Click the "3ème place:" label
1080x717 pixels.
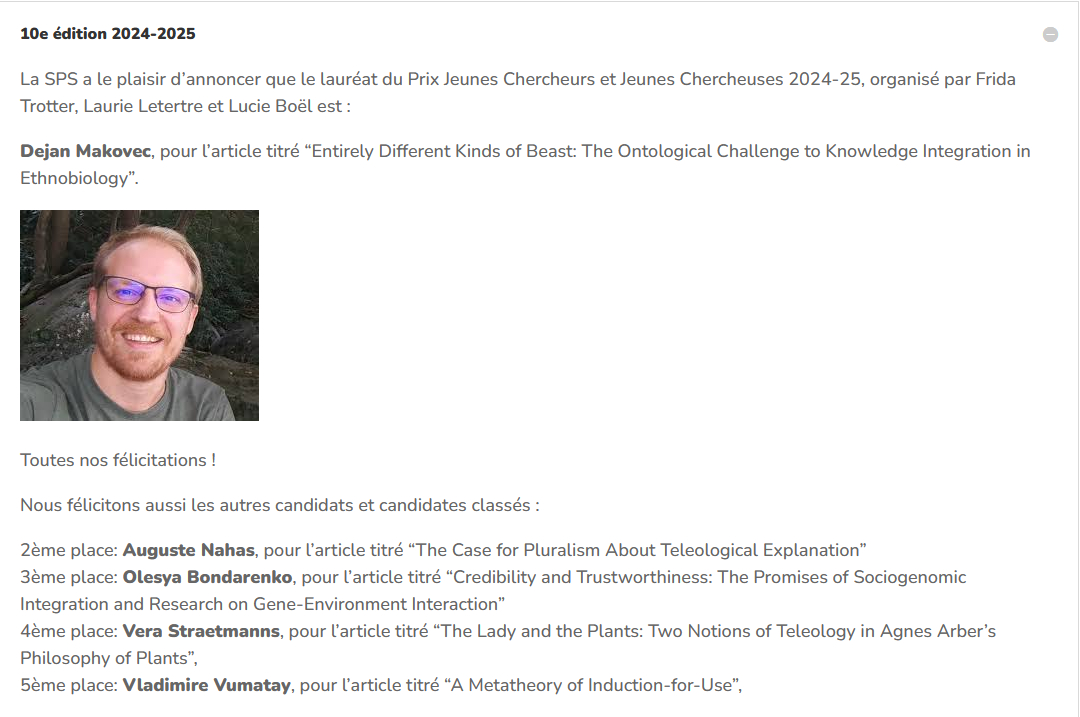tap(69, 577)
